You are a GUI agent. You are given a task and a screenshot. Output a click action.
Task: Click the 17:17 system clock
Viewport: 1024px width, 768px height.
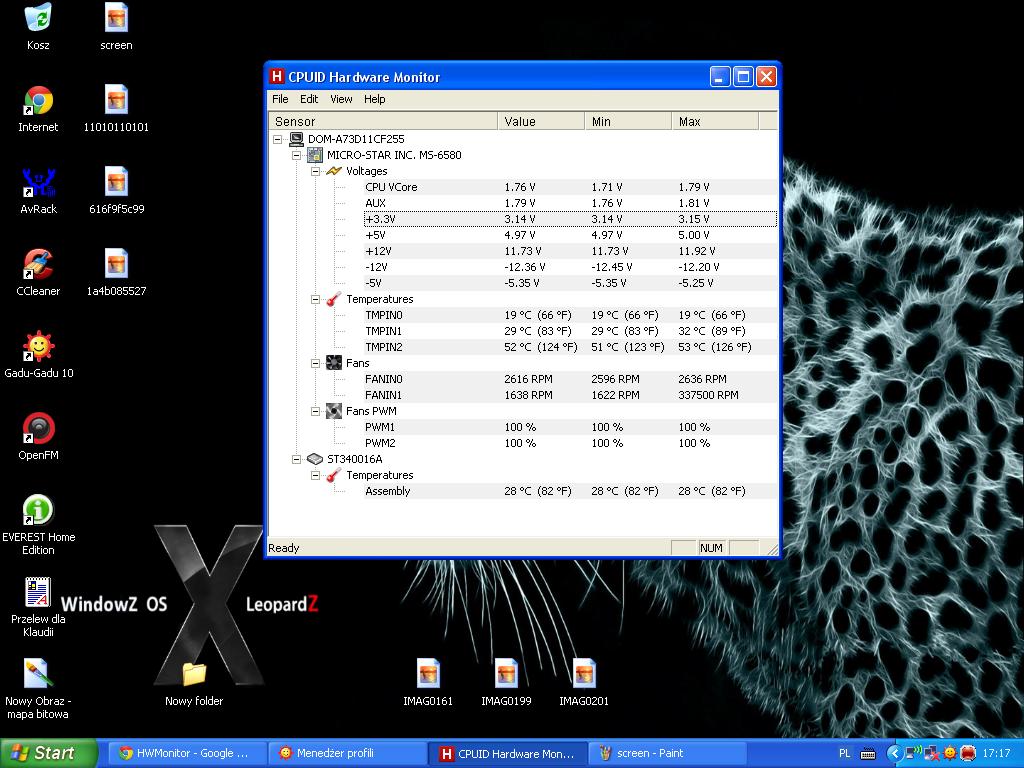coord(996,753)
